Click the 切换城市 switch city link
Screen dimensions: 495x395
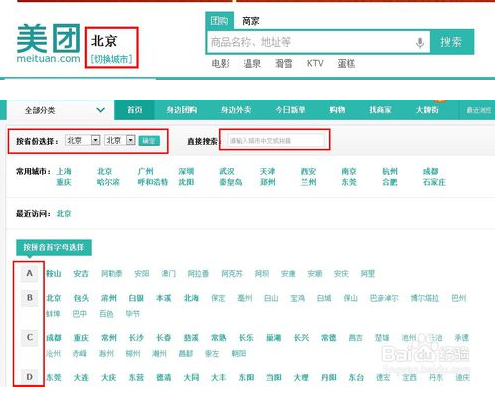point(111,59)
